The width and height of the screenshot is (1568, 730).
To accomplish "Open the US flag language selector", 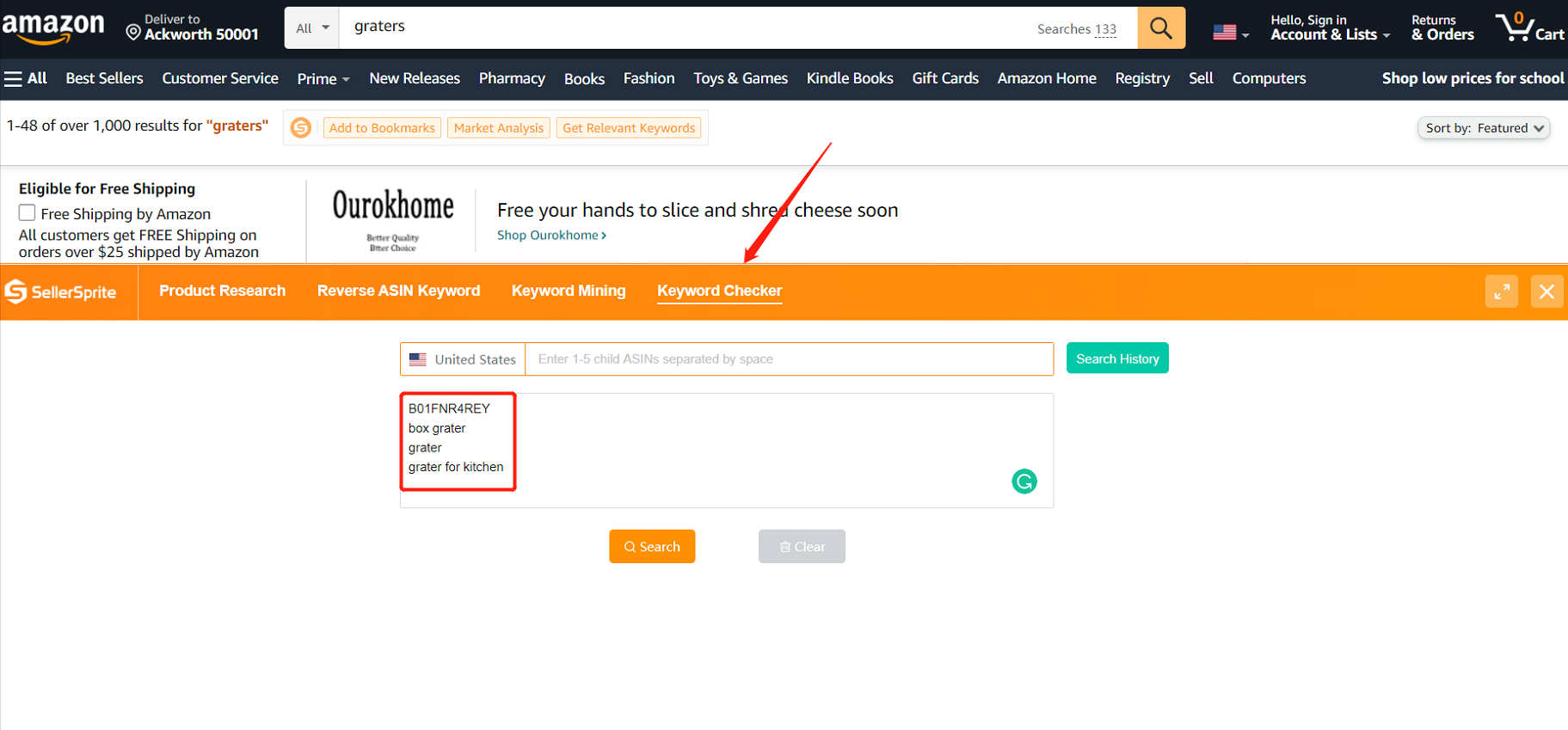I will [x=1231, y=33].
